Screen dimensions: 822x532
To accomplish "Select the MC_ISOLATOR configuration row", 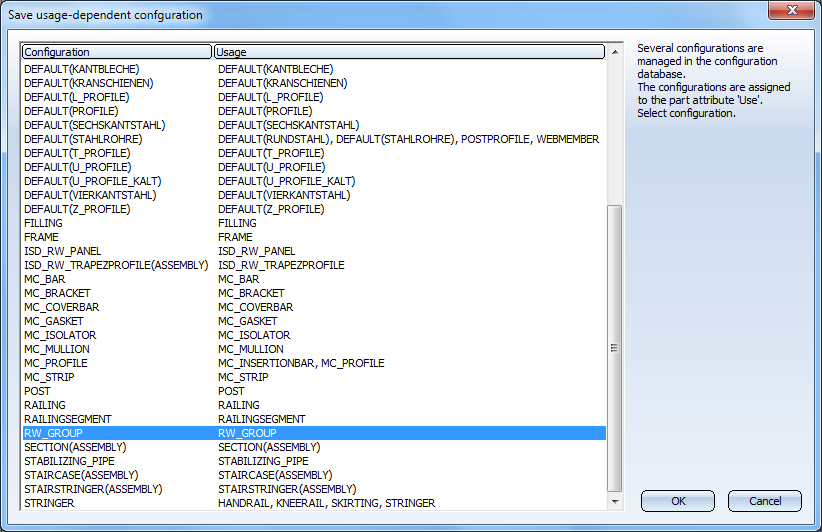I will (x=314, y=335).
